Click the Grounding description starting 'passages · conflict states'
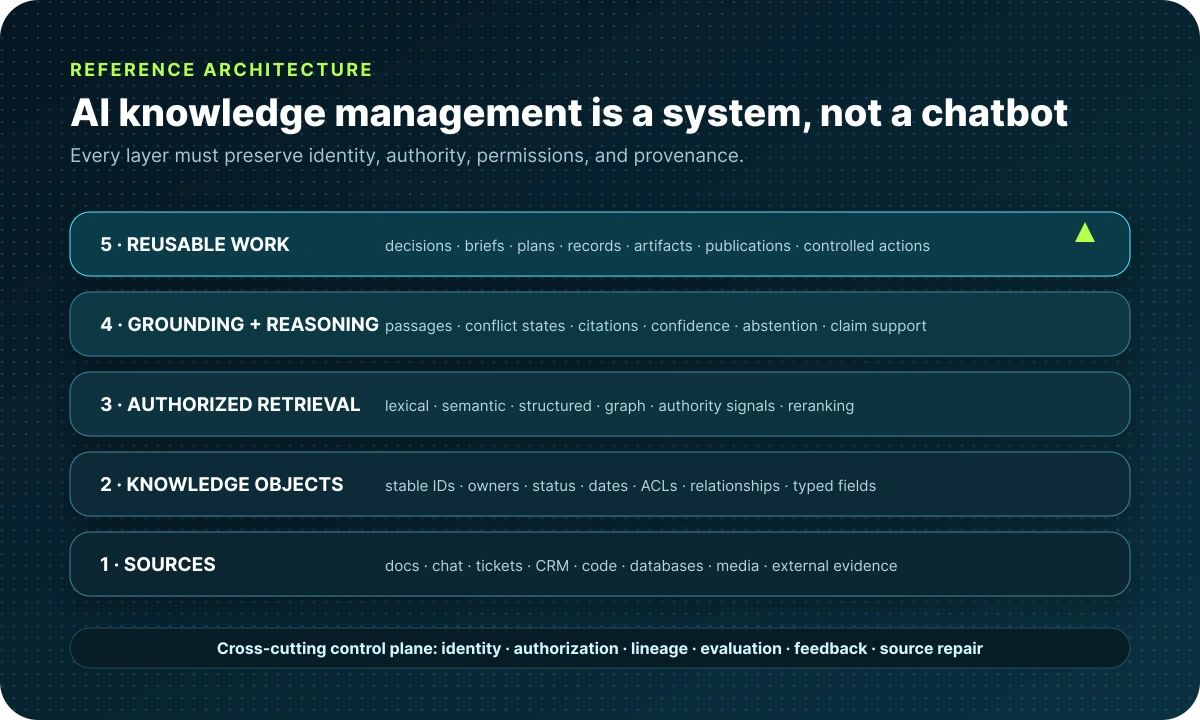Image resolution: width=1200 pixels, height=720 pixels. tap(655, 326)
